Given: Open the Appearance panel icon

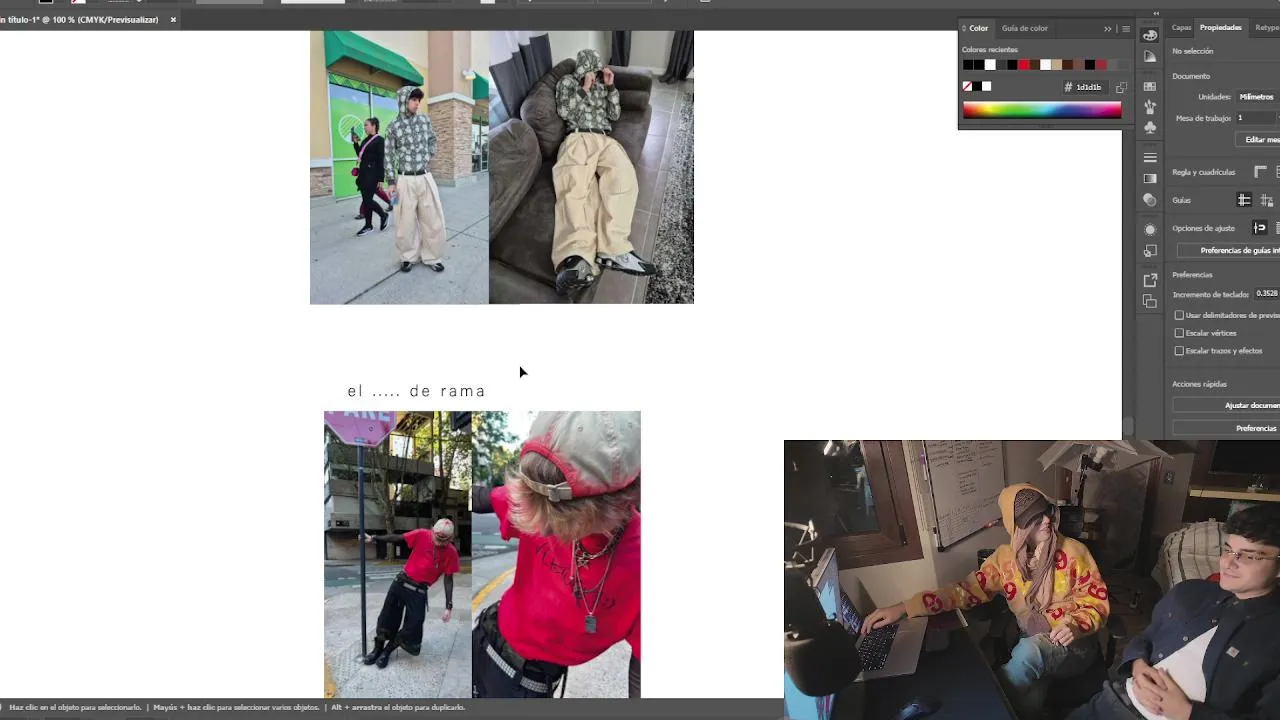Looking at the screenshot, I should click(1150, 230).
